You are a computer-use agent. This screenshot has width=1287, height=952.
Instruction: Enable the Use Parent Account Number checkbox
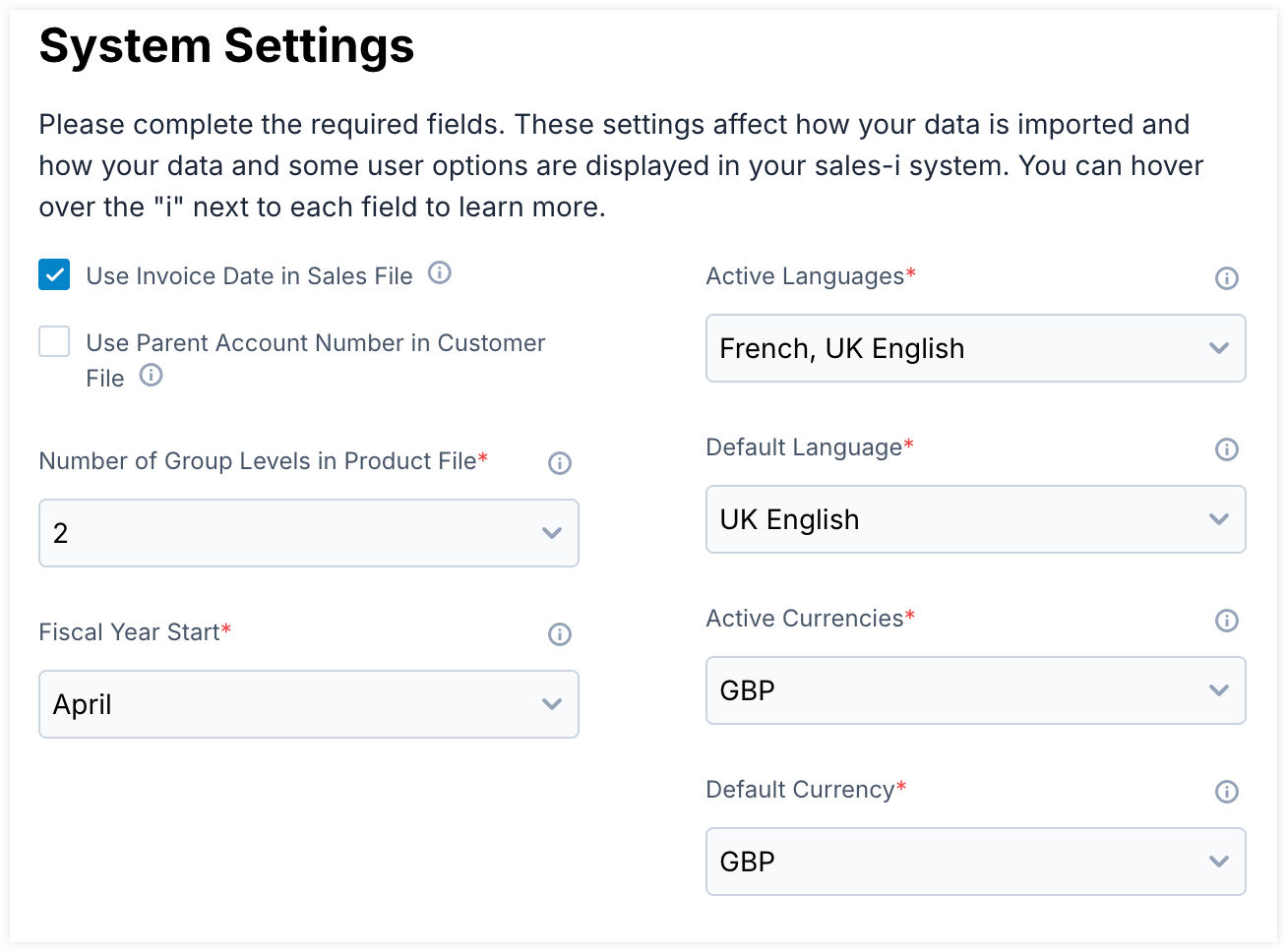[54, 341]
